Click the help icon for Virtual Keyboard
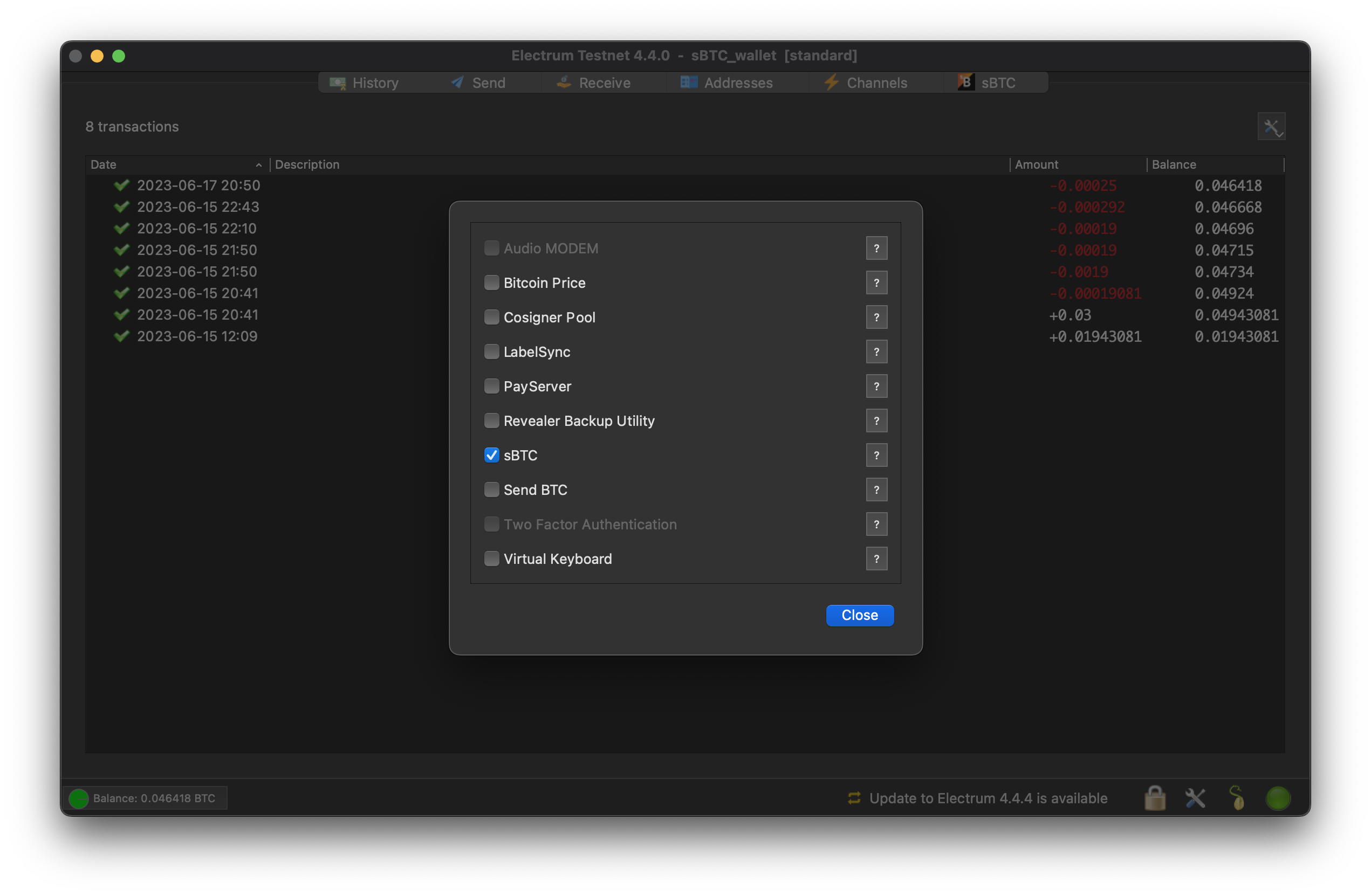The width and height of the screenshot is (1371, 896). [876, 559]
